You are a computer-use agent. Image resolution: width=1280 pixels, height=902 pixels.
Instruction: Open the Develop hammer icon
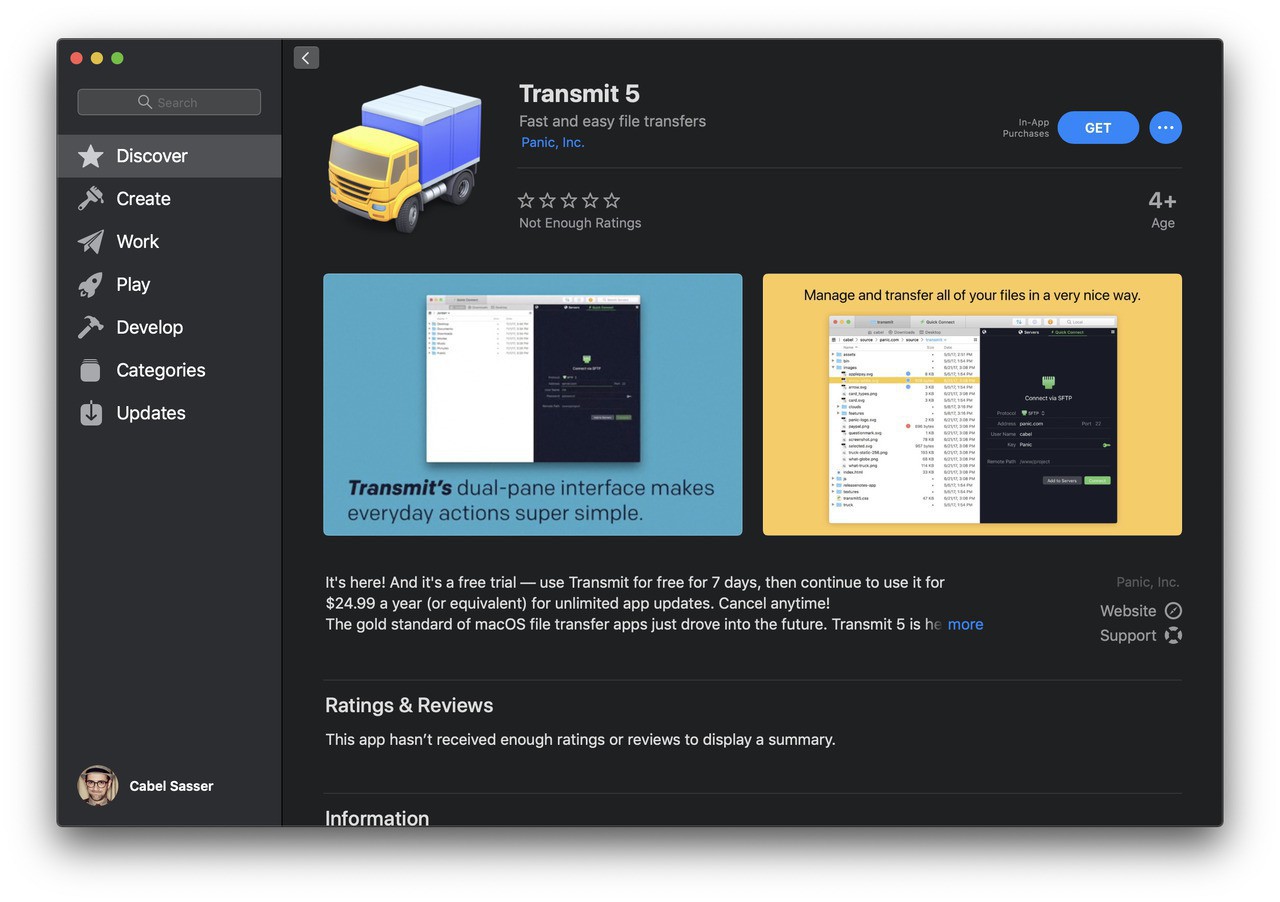[x=91, y=327]
